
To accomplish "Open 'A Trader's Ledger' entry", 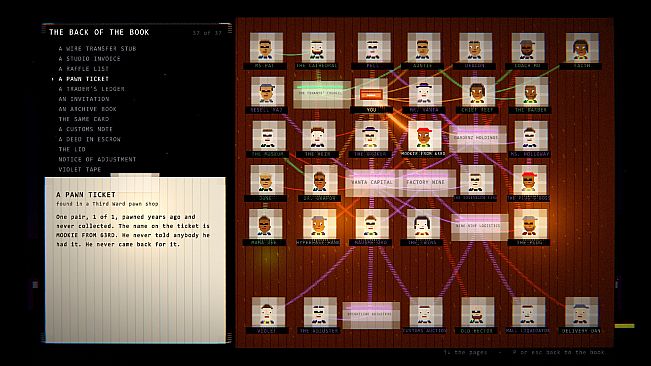I will 91,89.
